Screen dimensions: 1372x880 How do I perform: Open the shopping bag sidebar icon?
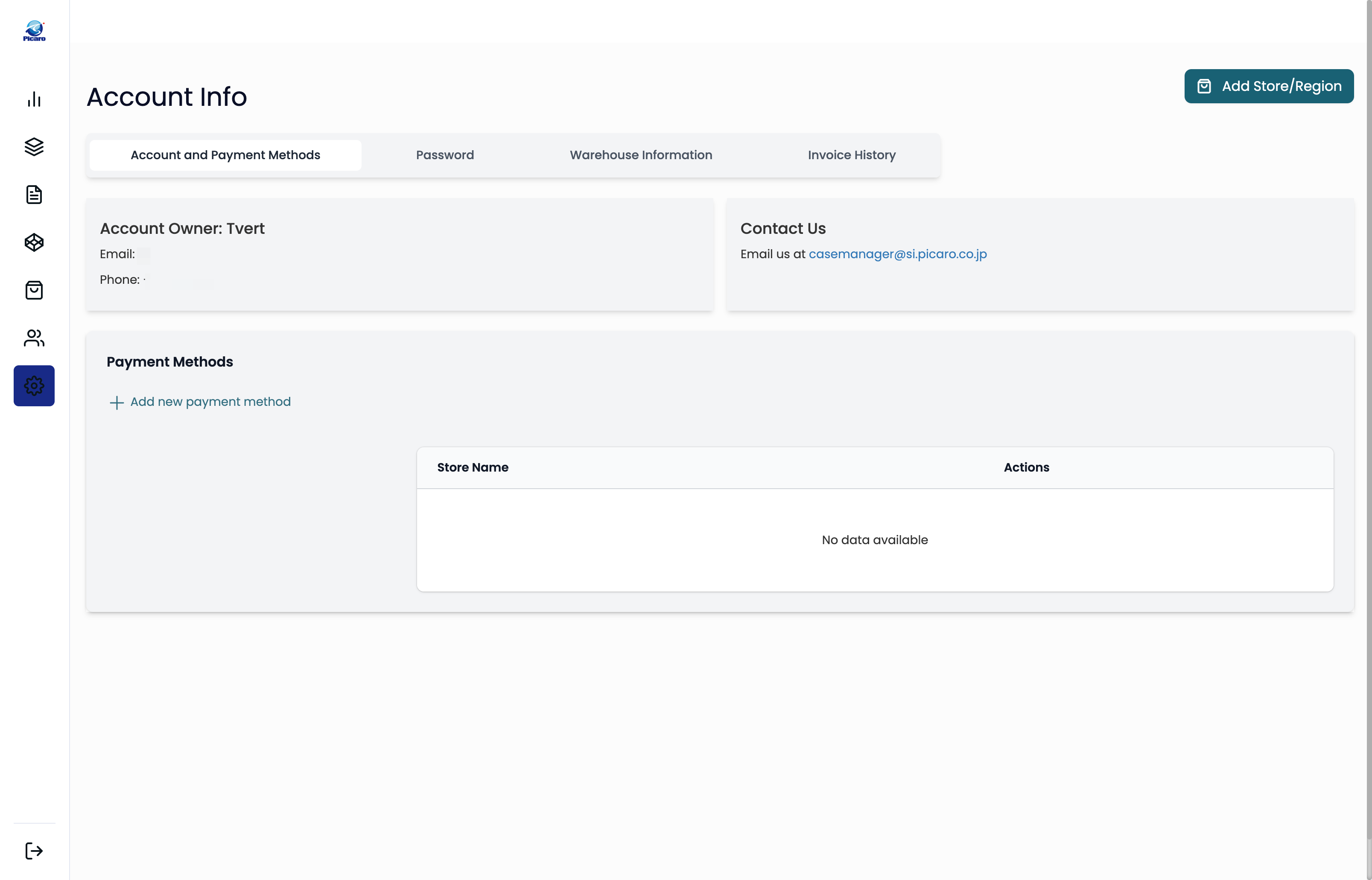click(34, 290)
